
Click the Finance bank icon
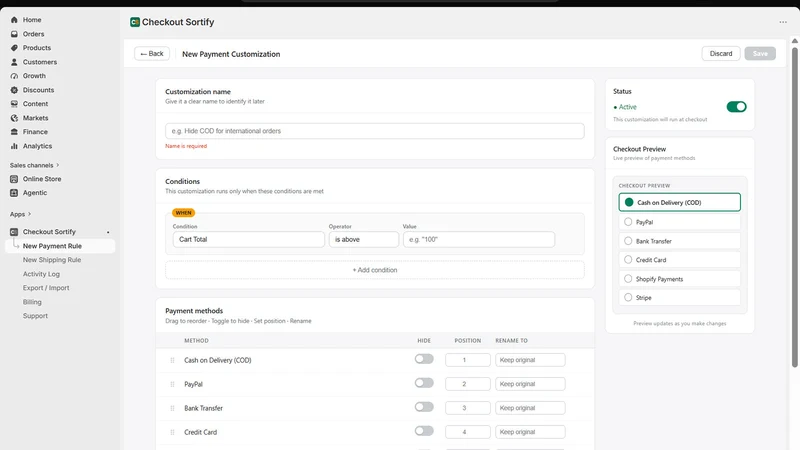point(14,132)
